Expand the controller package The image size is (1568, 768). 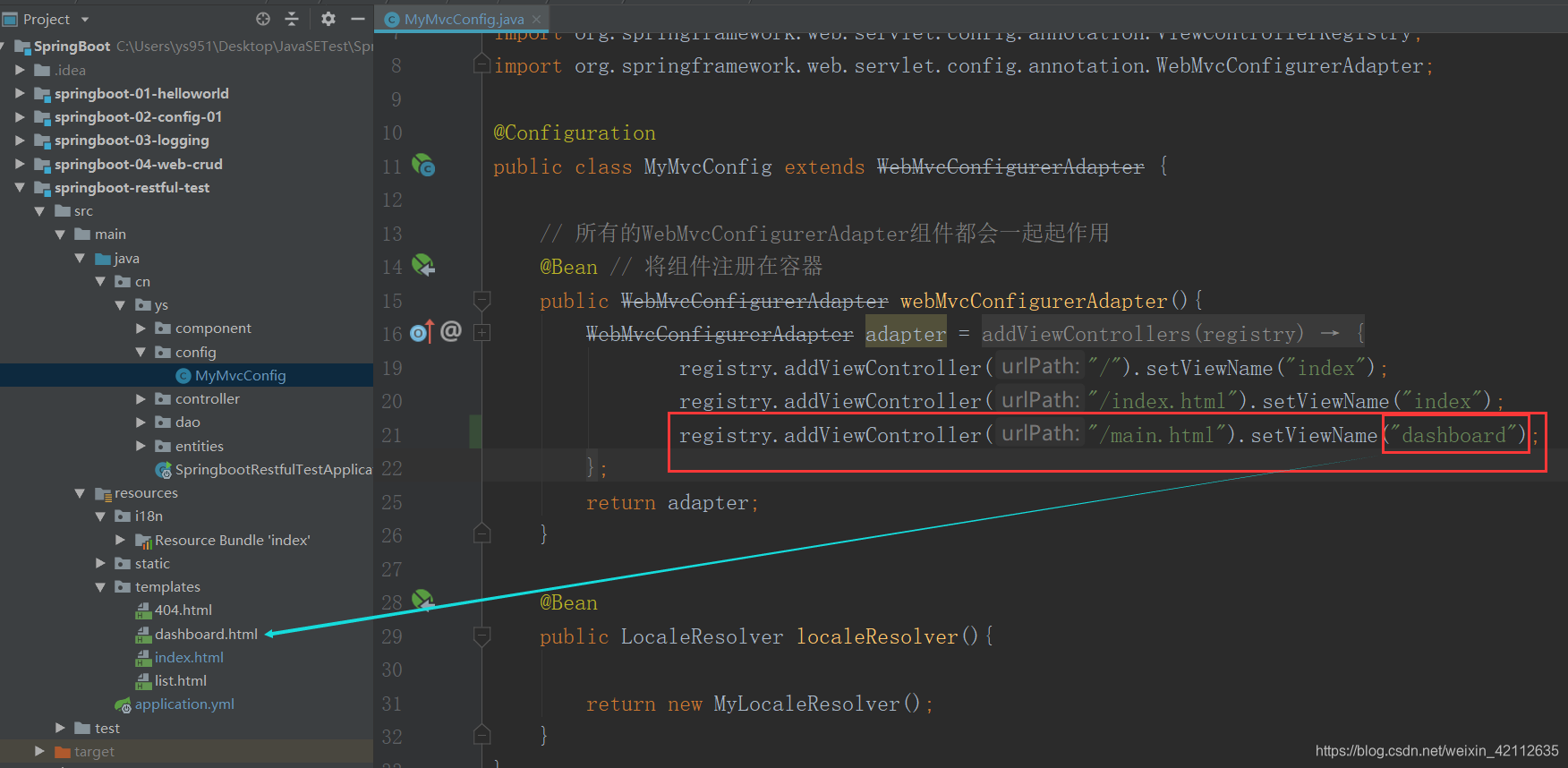pyautogui.click(x=141, y=398)
